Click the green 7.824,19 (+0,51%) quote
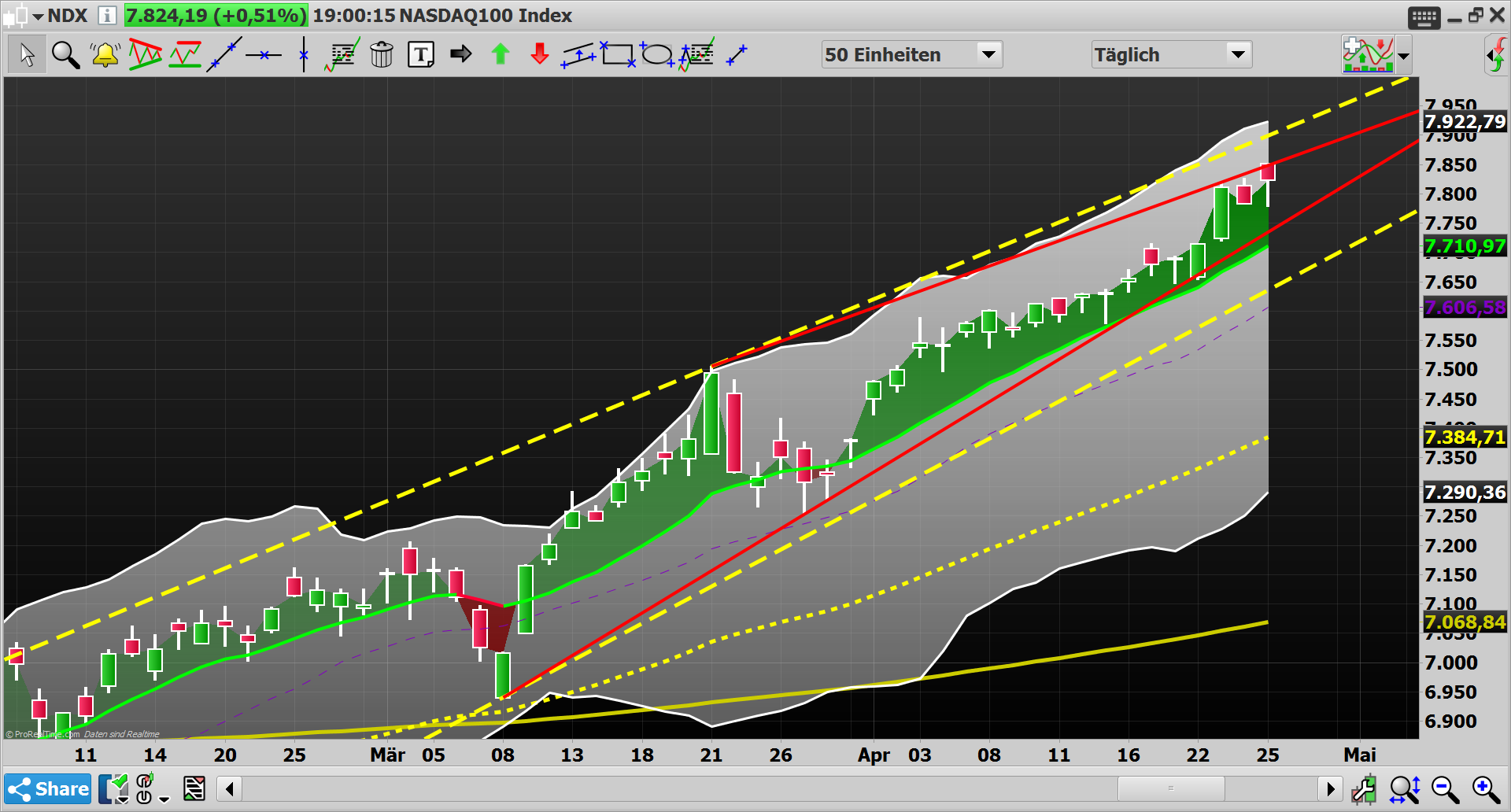 click(x=216, y=15)
